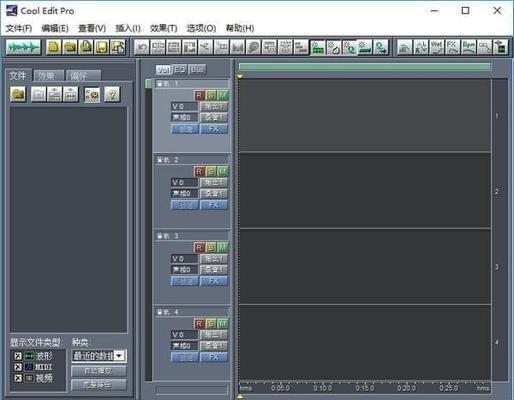514x400 pixels.
Task: Open track 4 output device selector
Action: tap(214, 335)
